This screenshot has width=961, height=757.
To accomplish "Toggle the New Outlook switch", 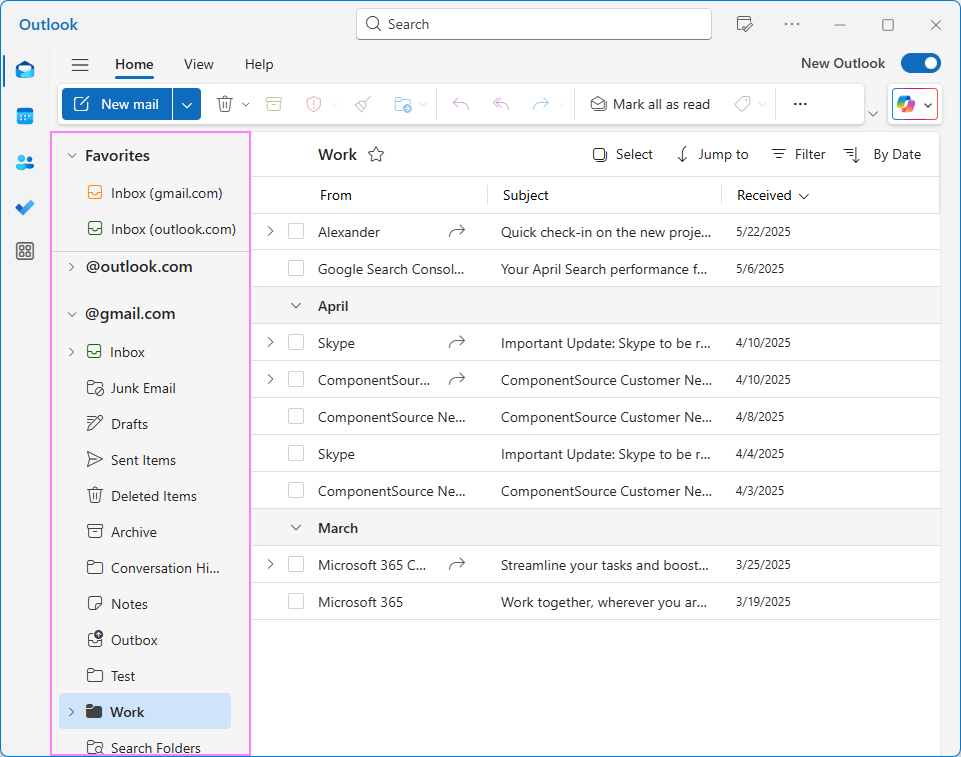I will 921,63.
